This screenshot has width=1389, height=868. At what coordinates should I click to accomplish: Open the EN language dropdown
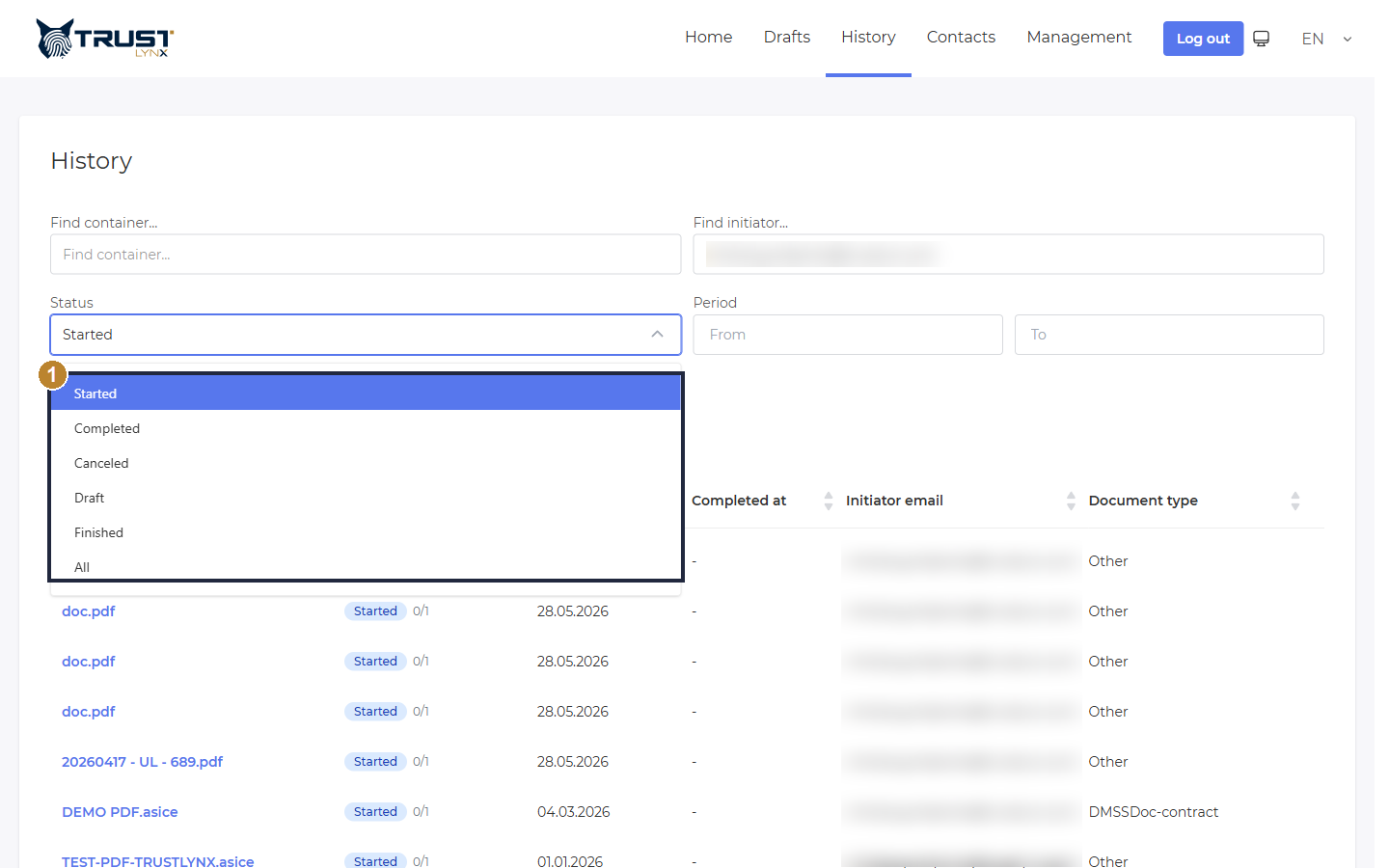click(1326, 39)
